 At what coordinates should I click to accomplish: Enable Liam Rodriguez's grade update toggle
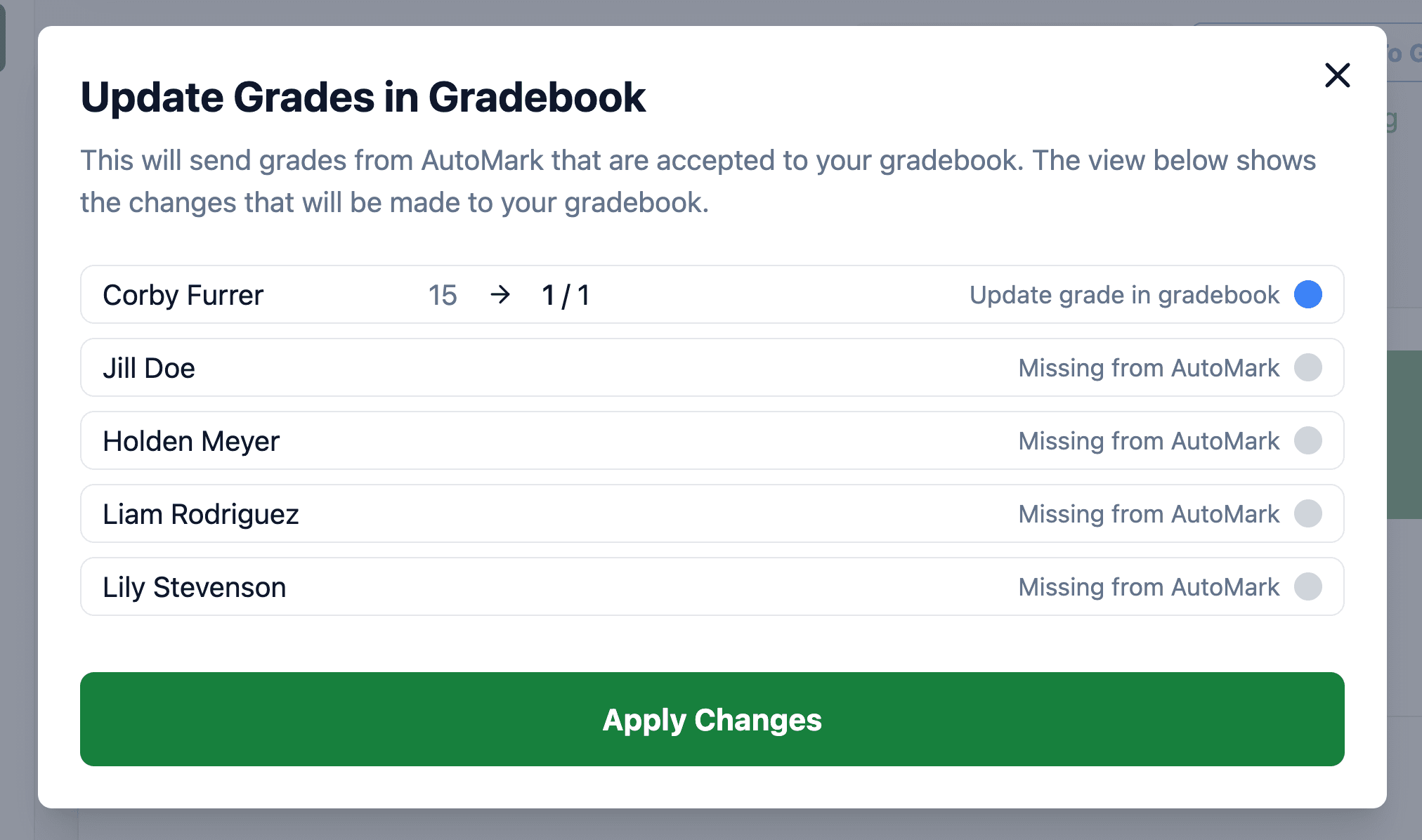click(1308, 513)
